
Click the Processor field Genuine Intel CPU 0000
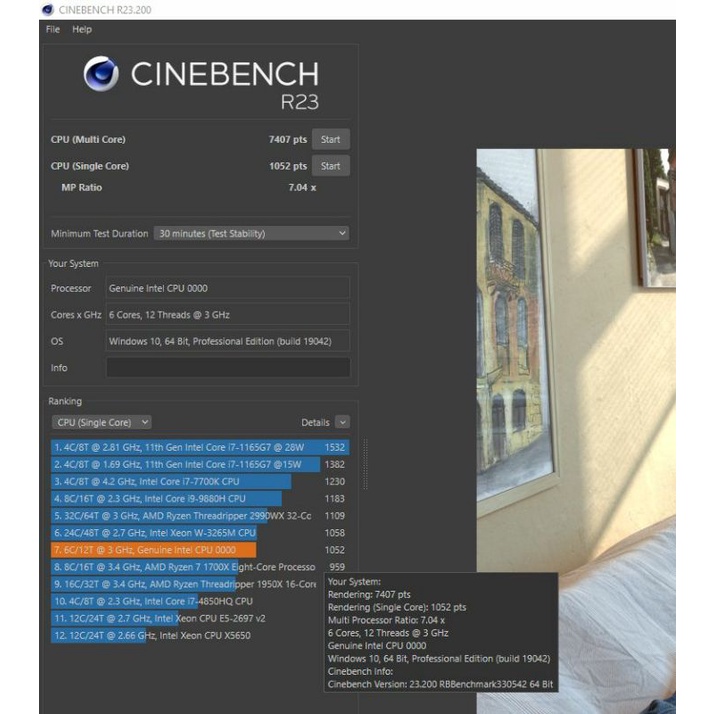coord(228,288)
